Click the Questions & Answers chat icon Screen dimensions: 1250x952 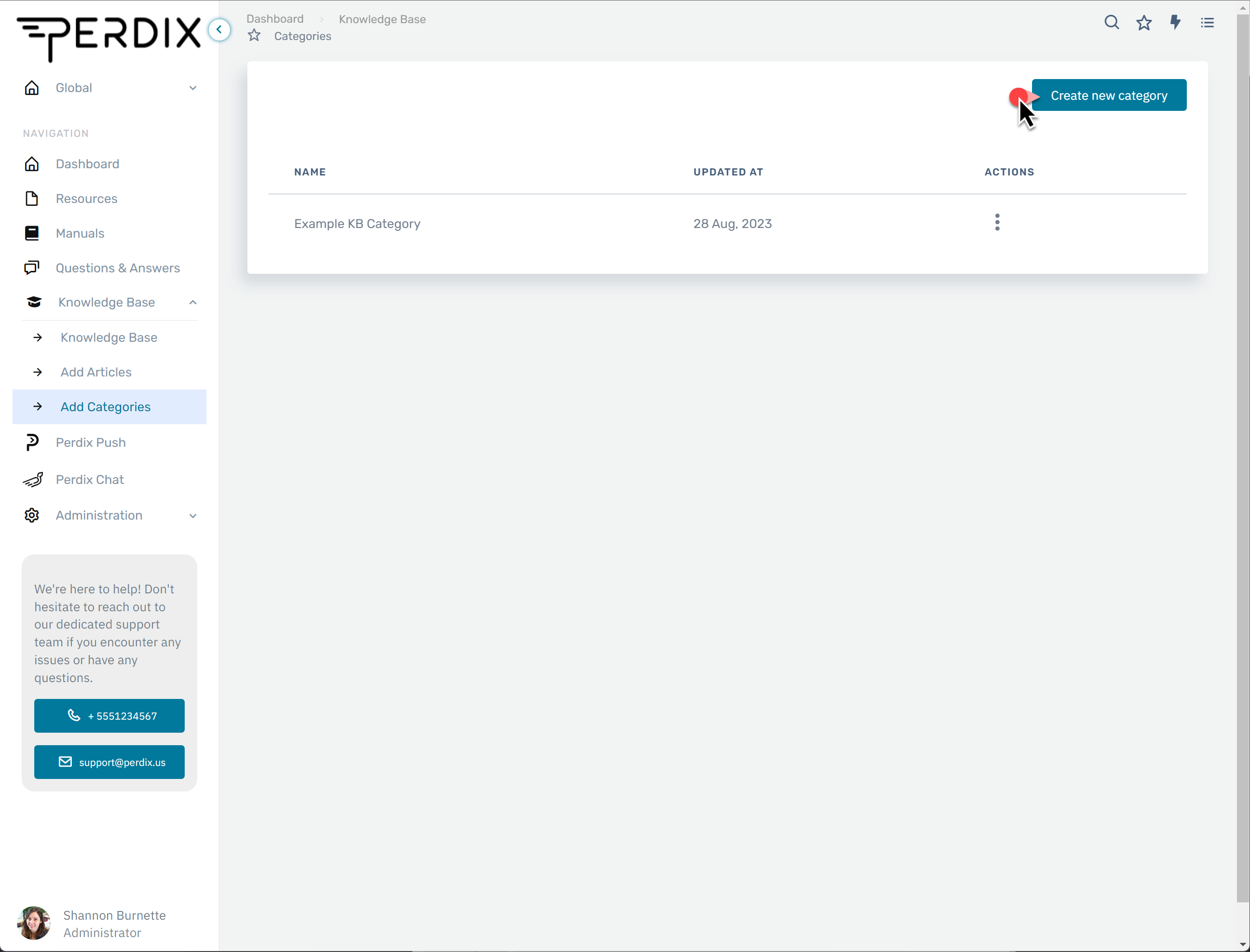pos(32,268)
